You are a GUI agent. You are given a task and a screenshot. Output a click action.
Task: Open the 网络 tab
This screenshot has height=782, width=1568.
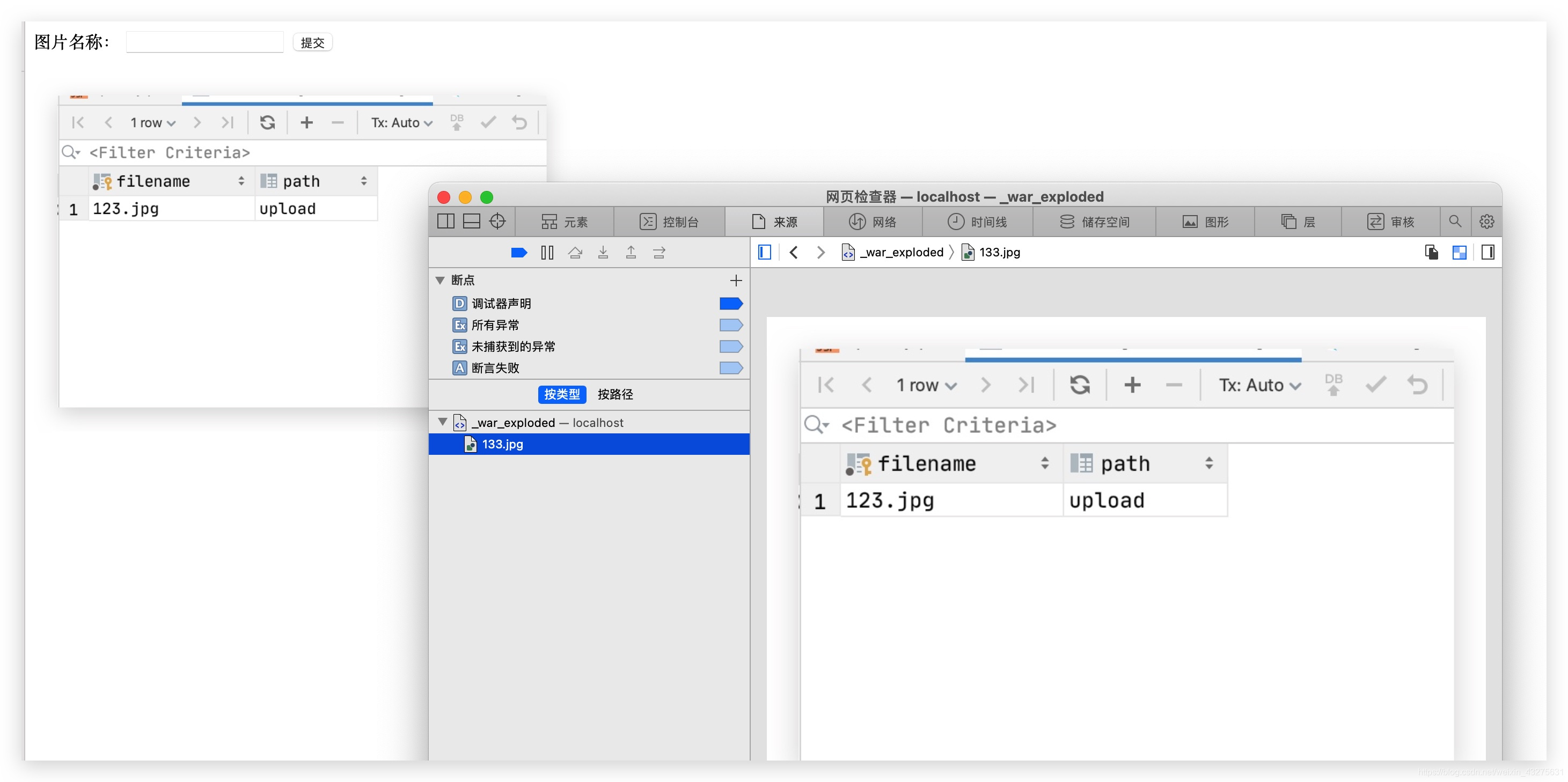click(873, 222)
